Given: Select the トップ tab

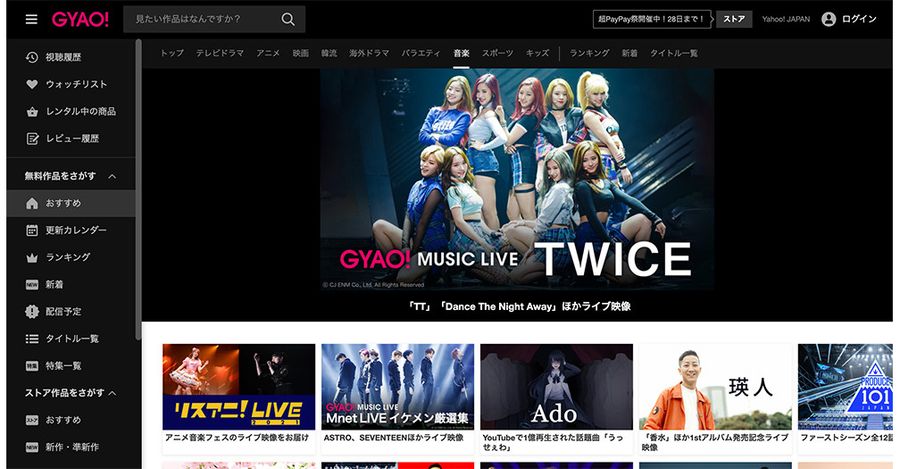Looking at the screenshot, I should click(x=172, y=53).
